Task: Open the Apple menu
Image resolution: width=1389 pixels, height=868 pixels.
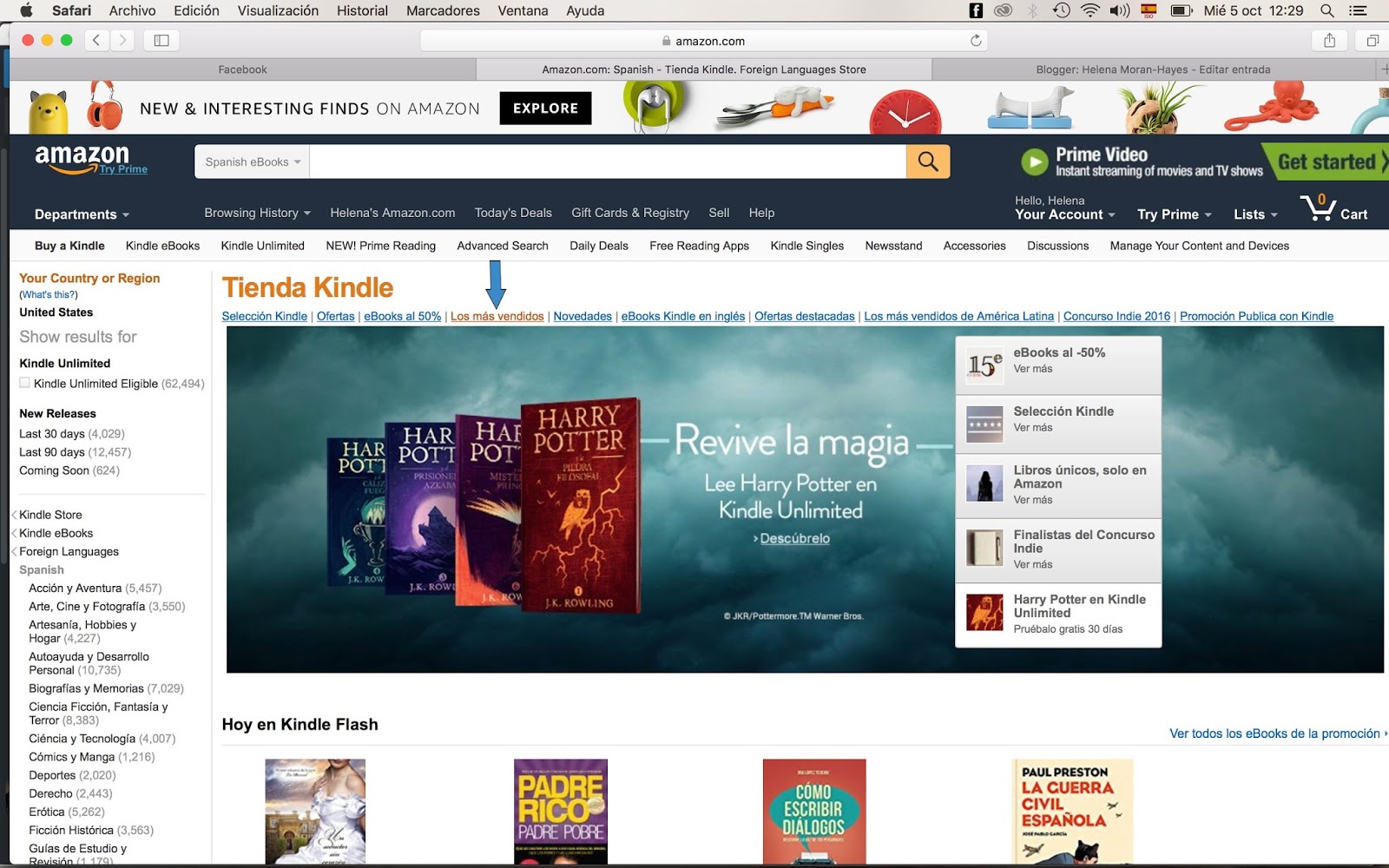Action: coord(26,10)
